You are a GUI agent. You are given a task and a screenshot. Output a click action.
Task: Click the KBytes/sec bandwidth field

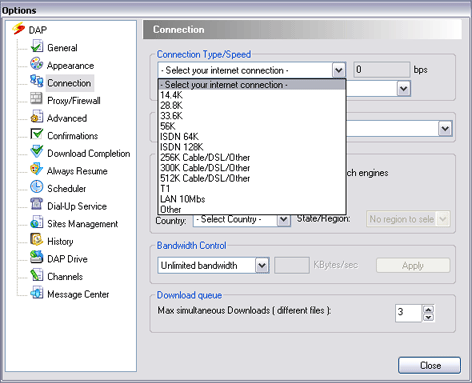(292, 265)
